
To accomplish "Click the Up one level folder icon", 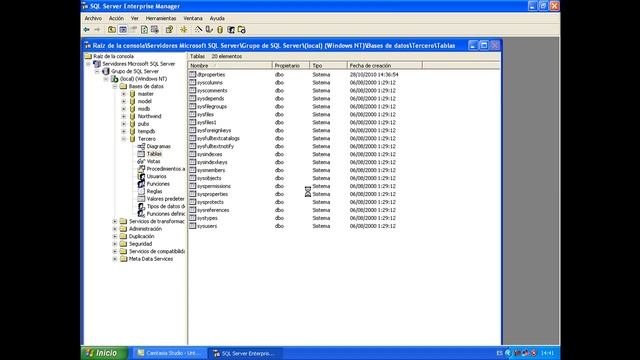I will point(112,30).
